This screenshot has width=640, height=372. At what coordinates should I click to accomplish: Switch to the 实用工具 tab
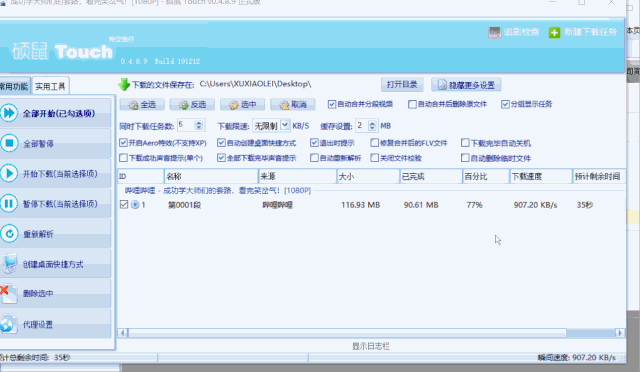[x=50, y=86]
